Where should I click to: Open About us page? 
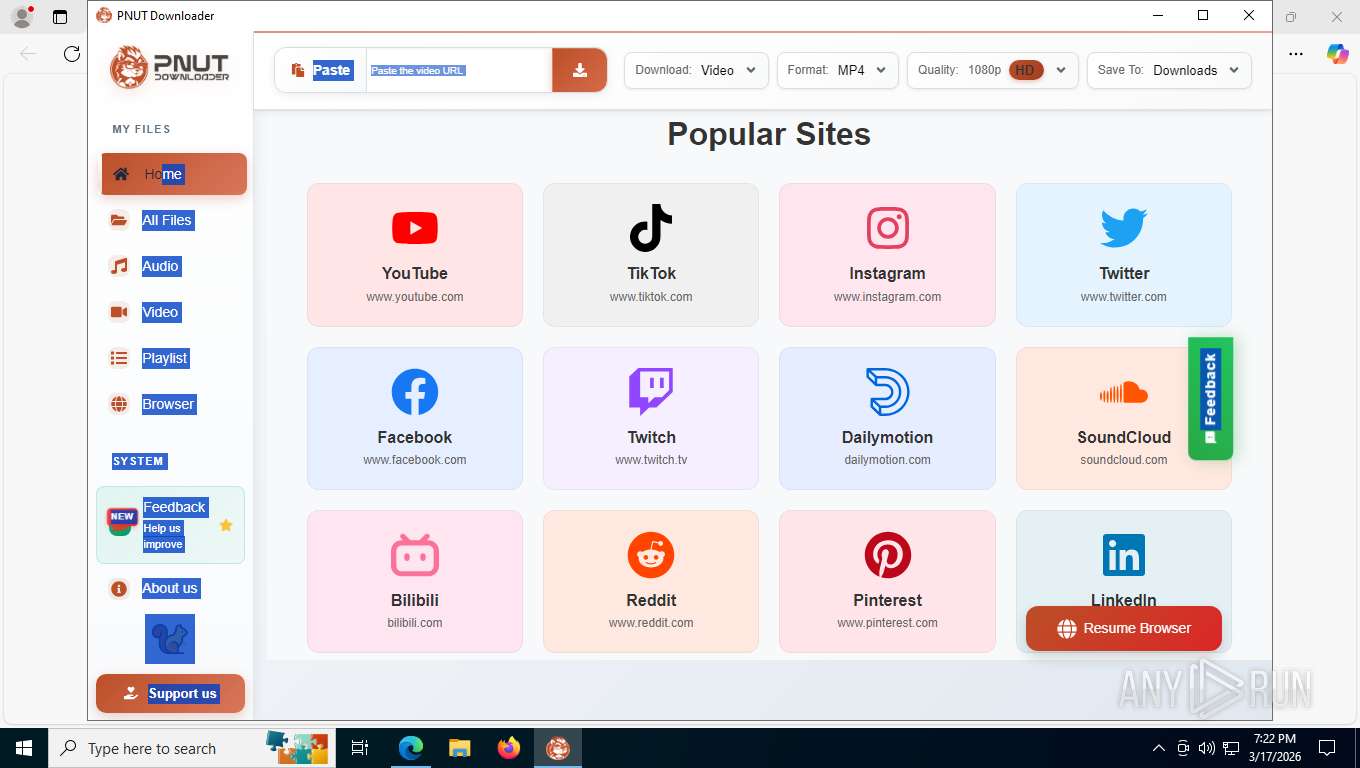click(170, 588)
